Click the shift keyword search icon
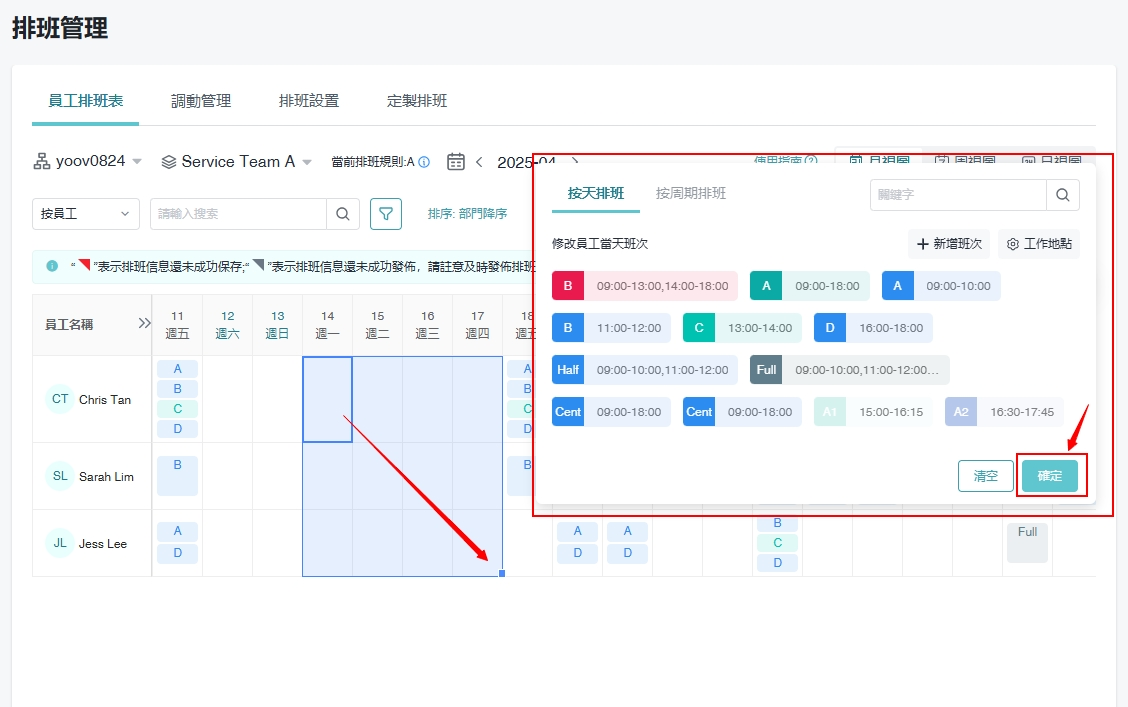This screenshot has width=1128, height=707. tap(1062, 195)
